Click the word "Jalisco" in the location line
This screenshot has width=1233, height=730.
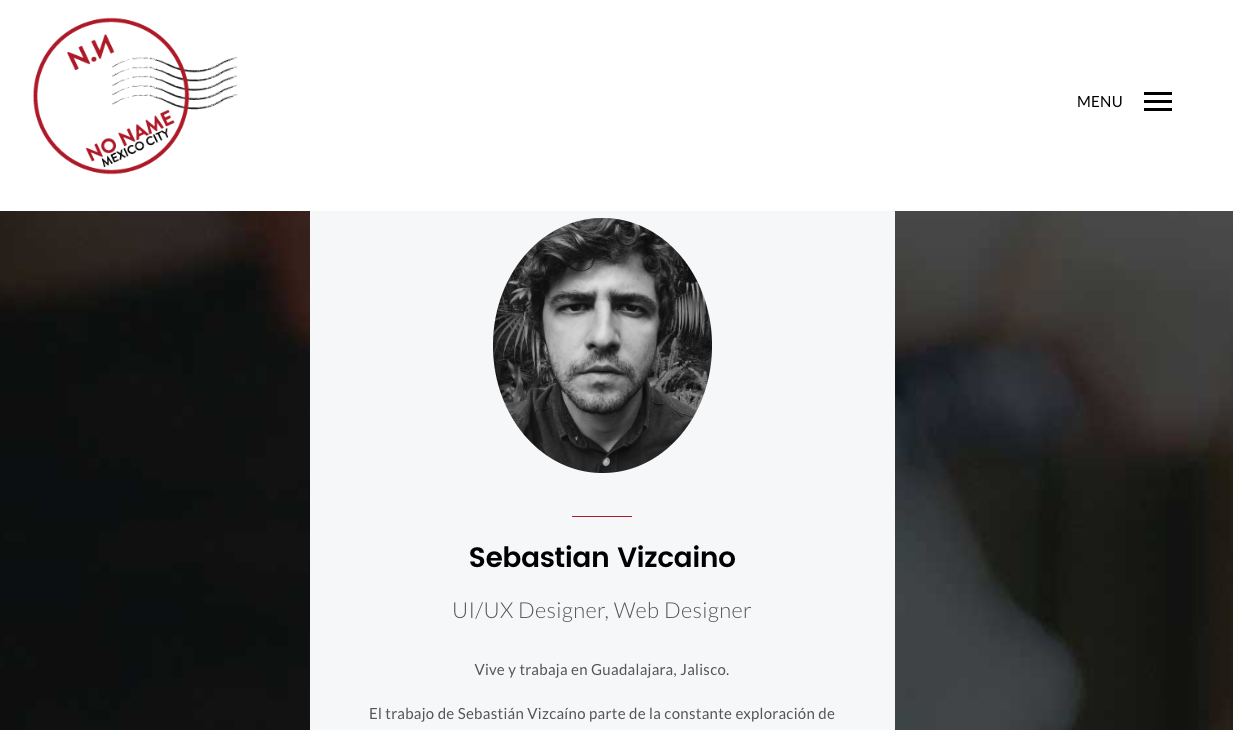tap(705, 669)
